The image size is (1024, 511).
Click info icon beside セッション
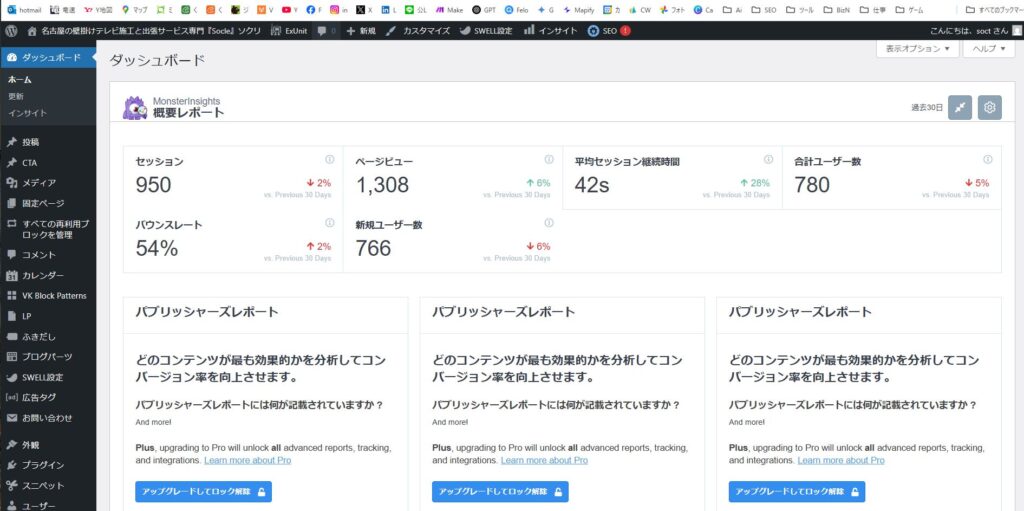coord(329,159)
